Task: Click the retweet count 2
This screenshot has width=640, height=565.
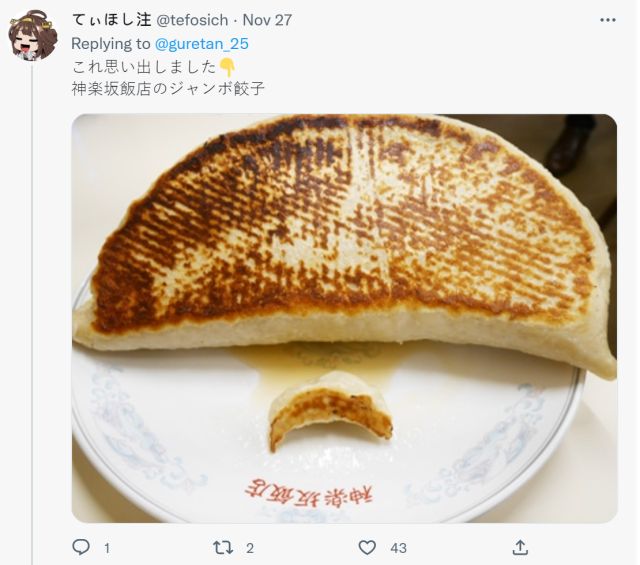Action: coord(250,548)
